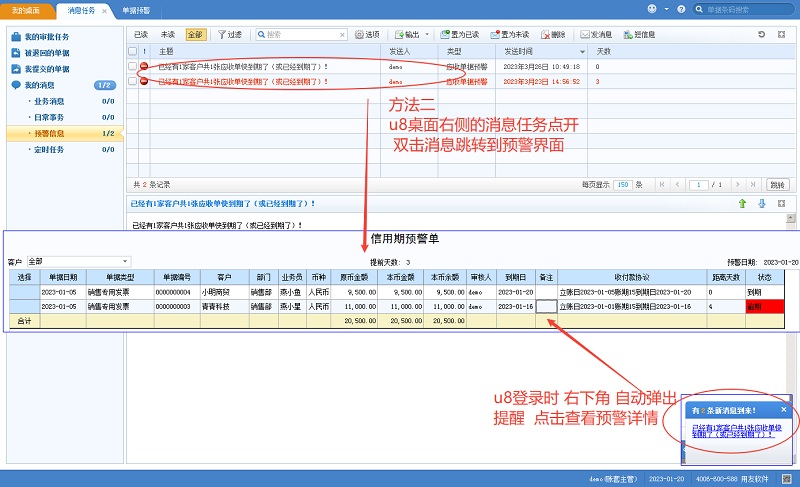Click the 过滤 filter icon
The height and width of the screenshot is (487, 800).
click(222, 35)
